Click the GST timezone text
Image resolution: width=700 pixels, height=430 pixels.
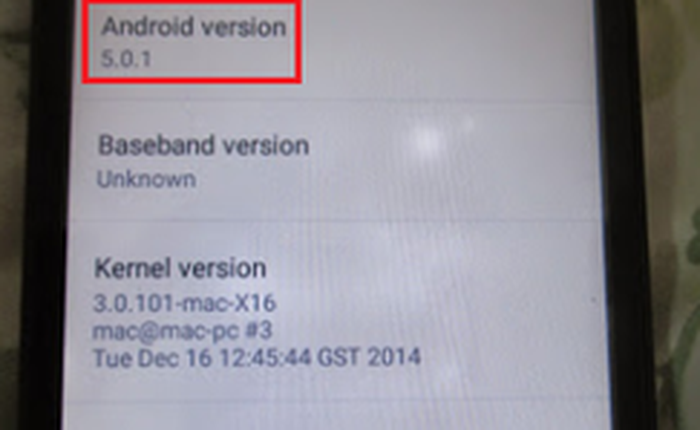point(338,358)
